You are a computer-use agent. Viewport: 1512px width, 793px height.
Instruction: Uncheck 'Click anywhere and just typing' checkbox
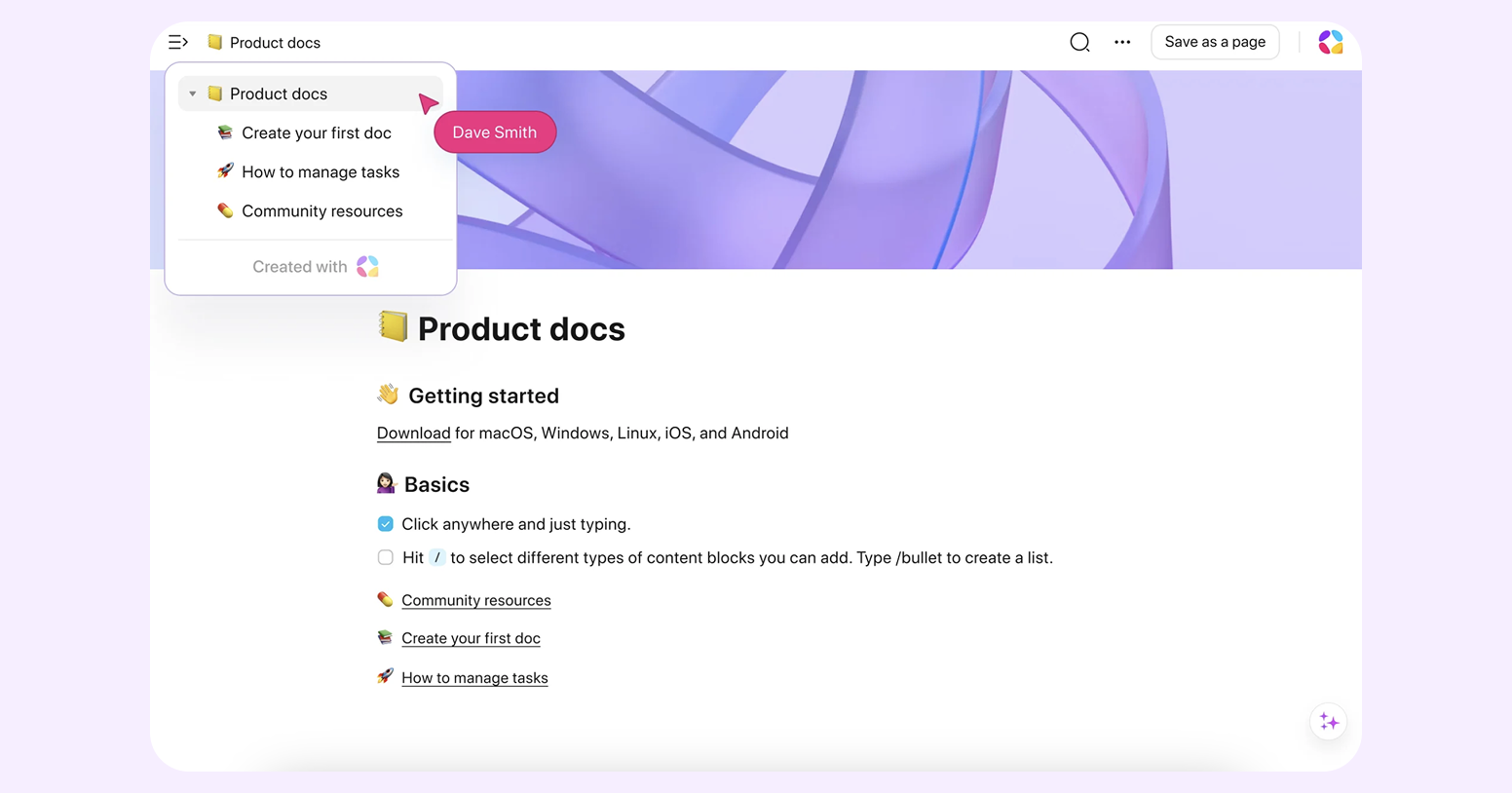coord(386,524)
